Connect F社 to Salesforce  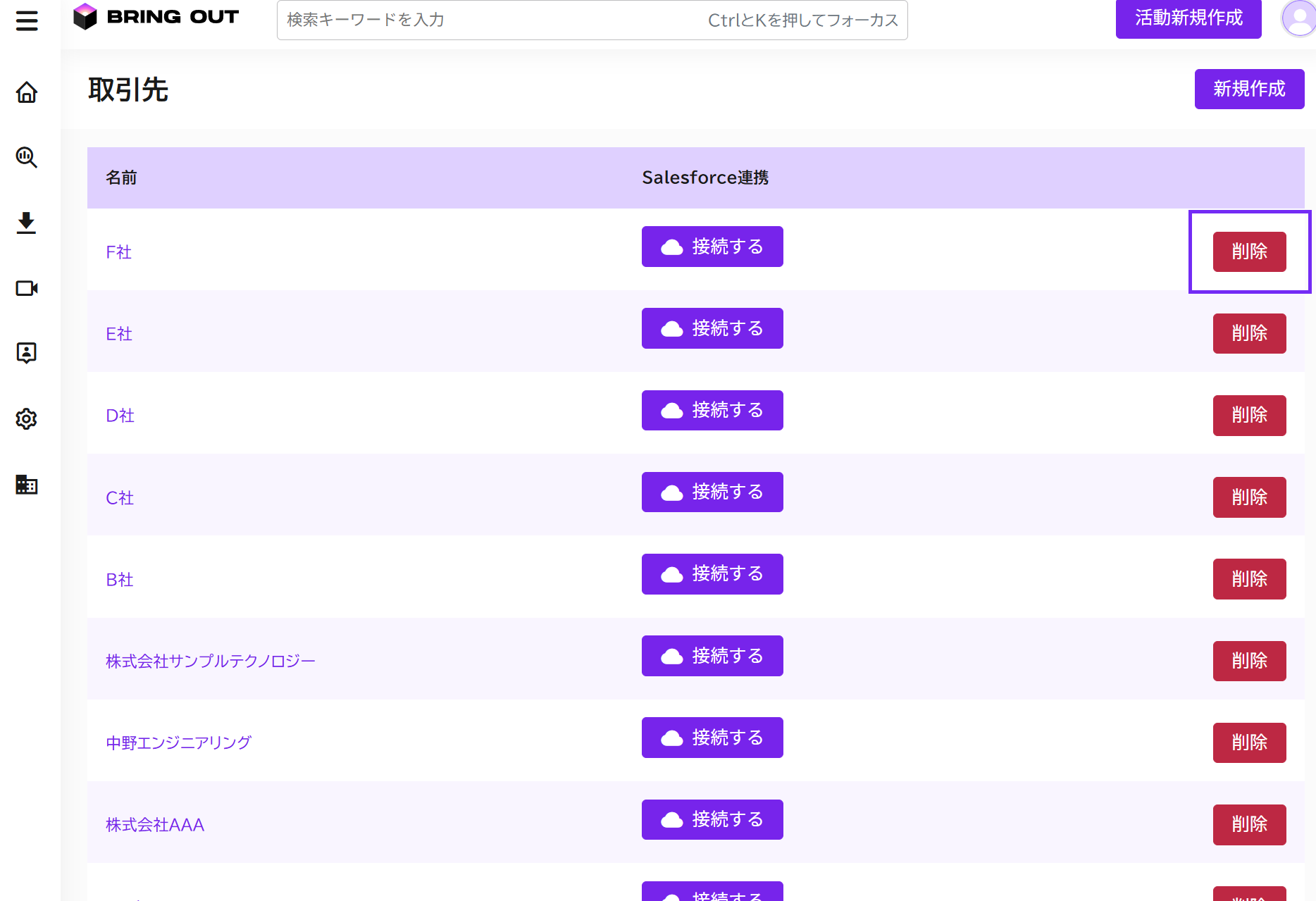click(712, 247)
